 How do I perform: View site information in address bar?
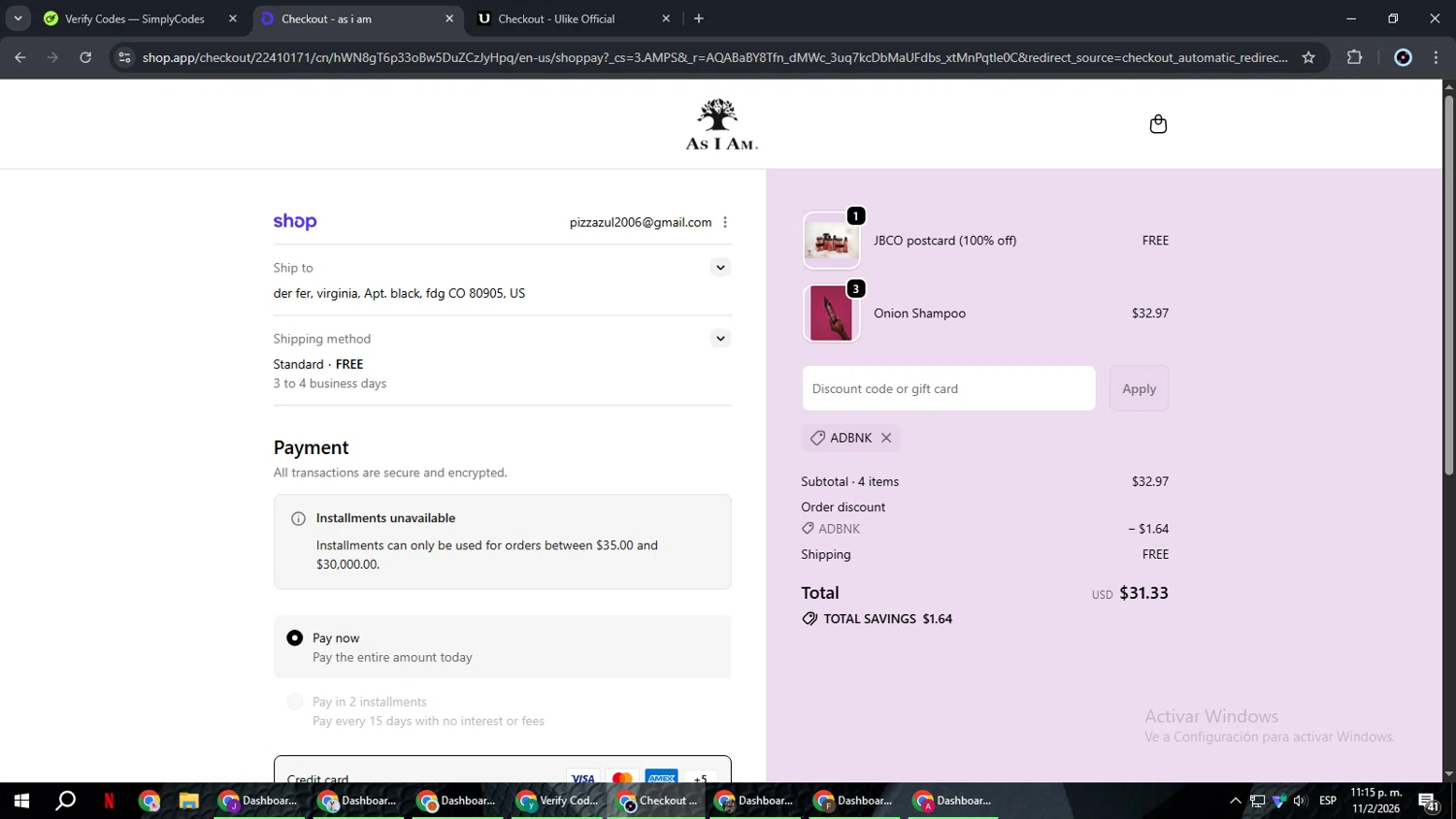[x=124, y=57]
